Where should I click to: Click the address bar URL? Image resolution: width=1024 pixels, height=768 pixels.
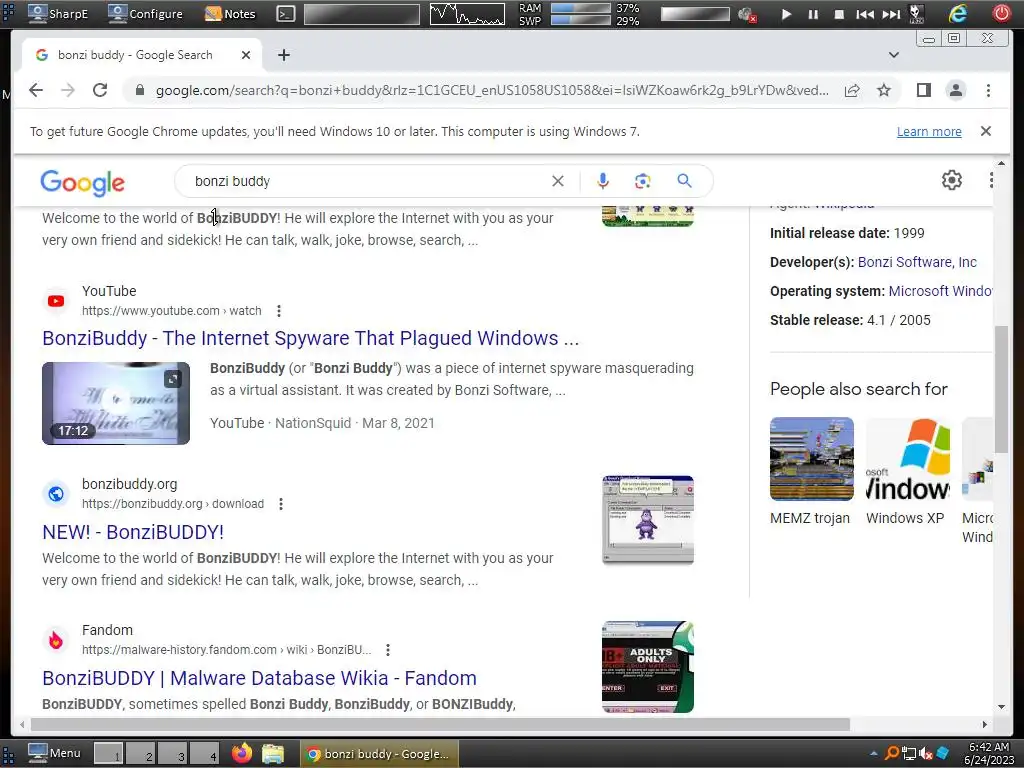click(x=492, y=90)
